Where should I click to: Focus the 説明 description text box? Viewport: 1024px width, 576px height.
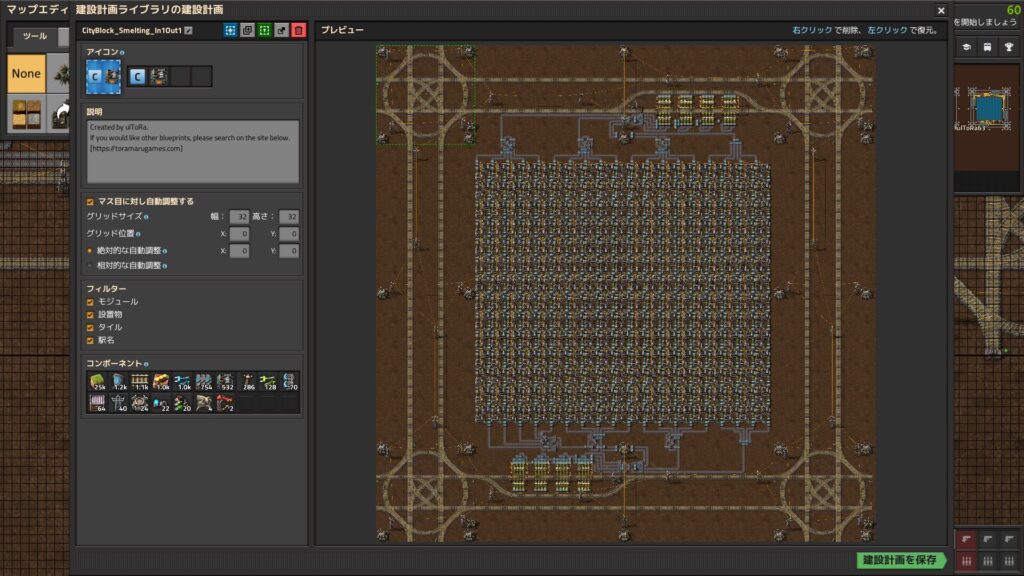click(193, 151)
